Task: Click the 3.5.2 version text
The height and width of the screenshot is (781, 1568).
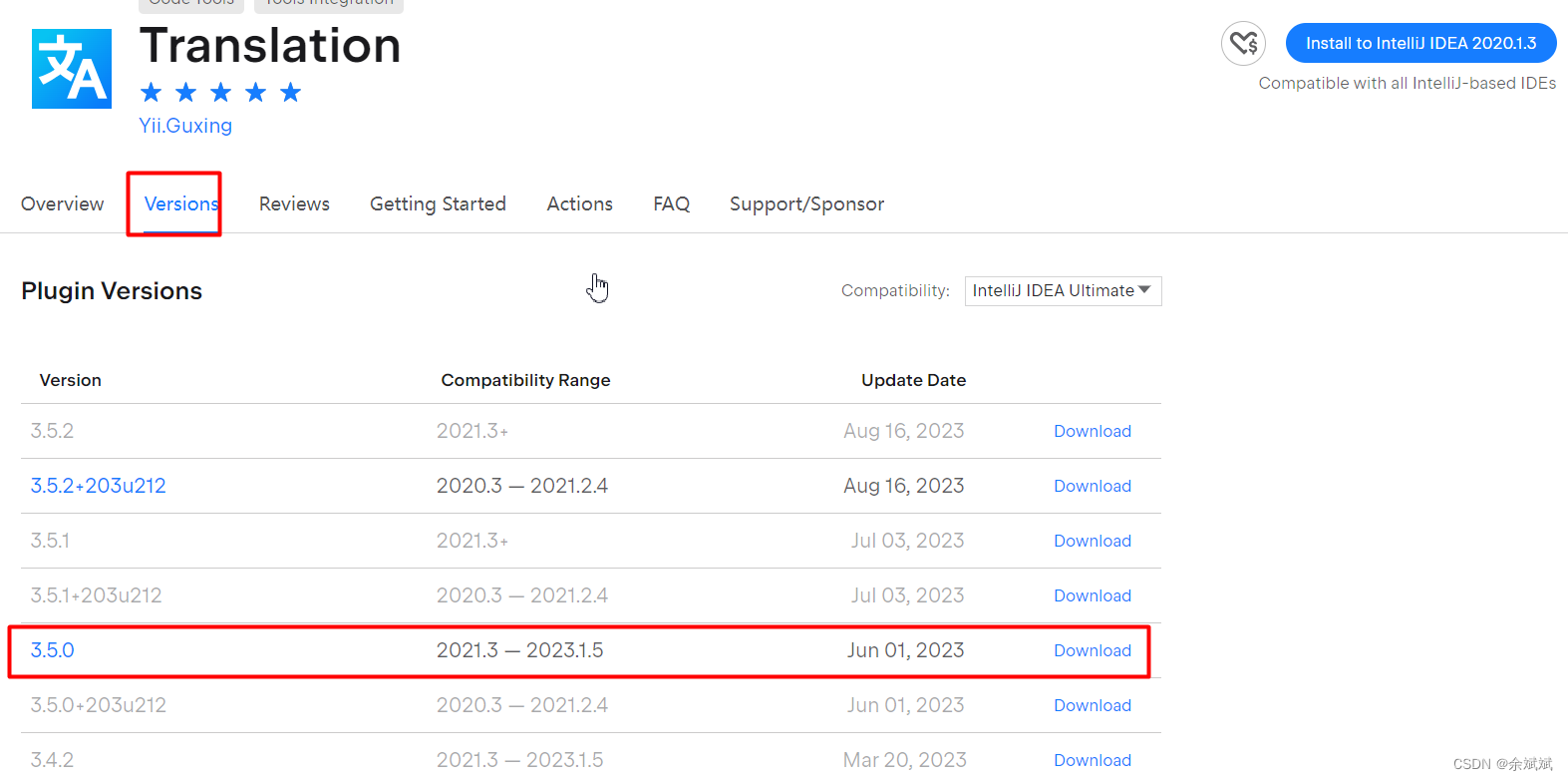Action: [52, 431]
